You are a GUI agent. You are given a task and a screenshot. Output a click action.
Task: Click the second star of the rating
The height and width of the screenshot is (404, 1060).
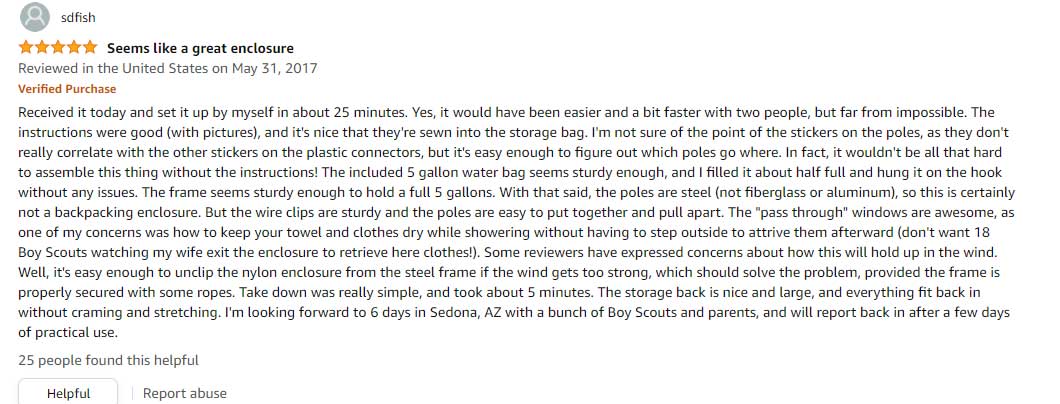[42, 47]
